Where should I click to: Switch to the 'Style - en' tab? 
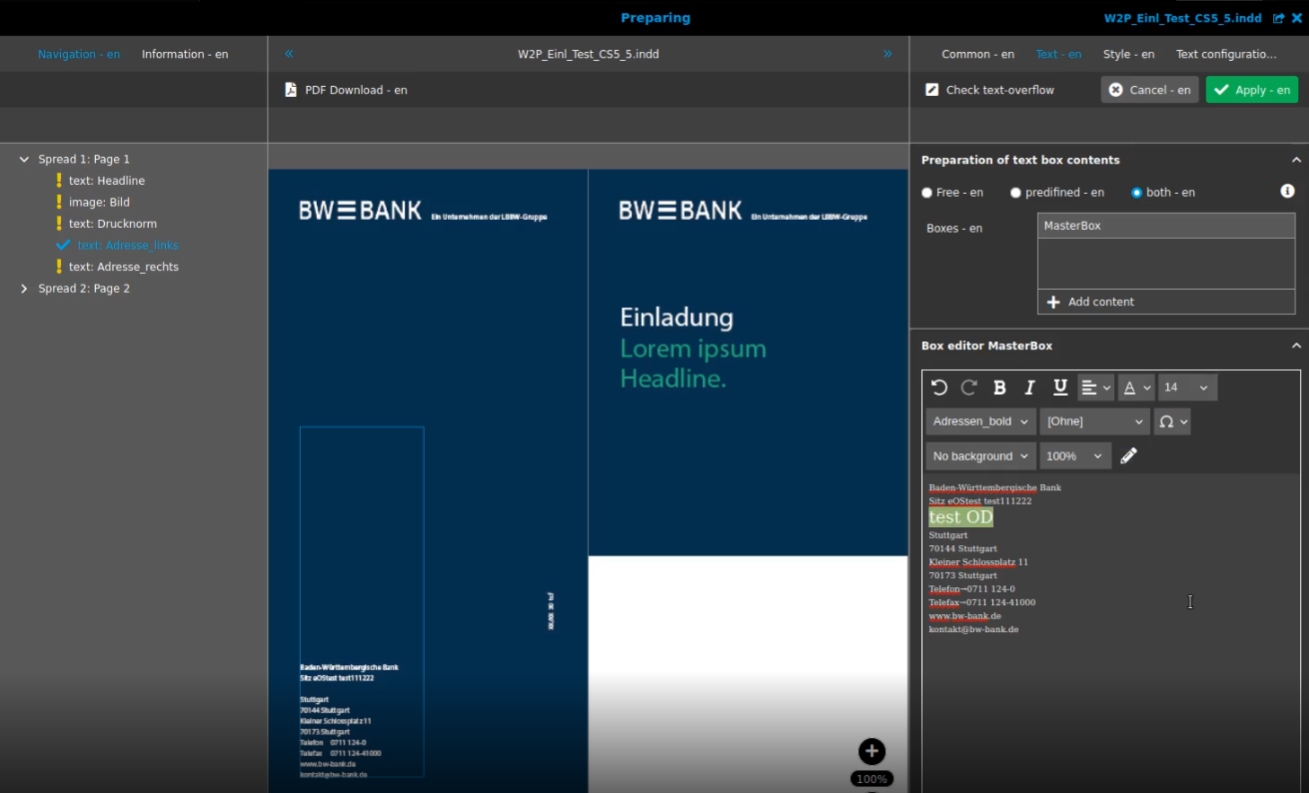[x=1128, y=54]
